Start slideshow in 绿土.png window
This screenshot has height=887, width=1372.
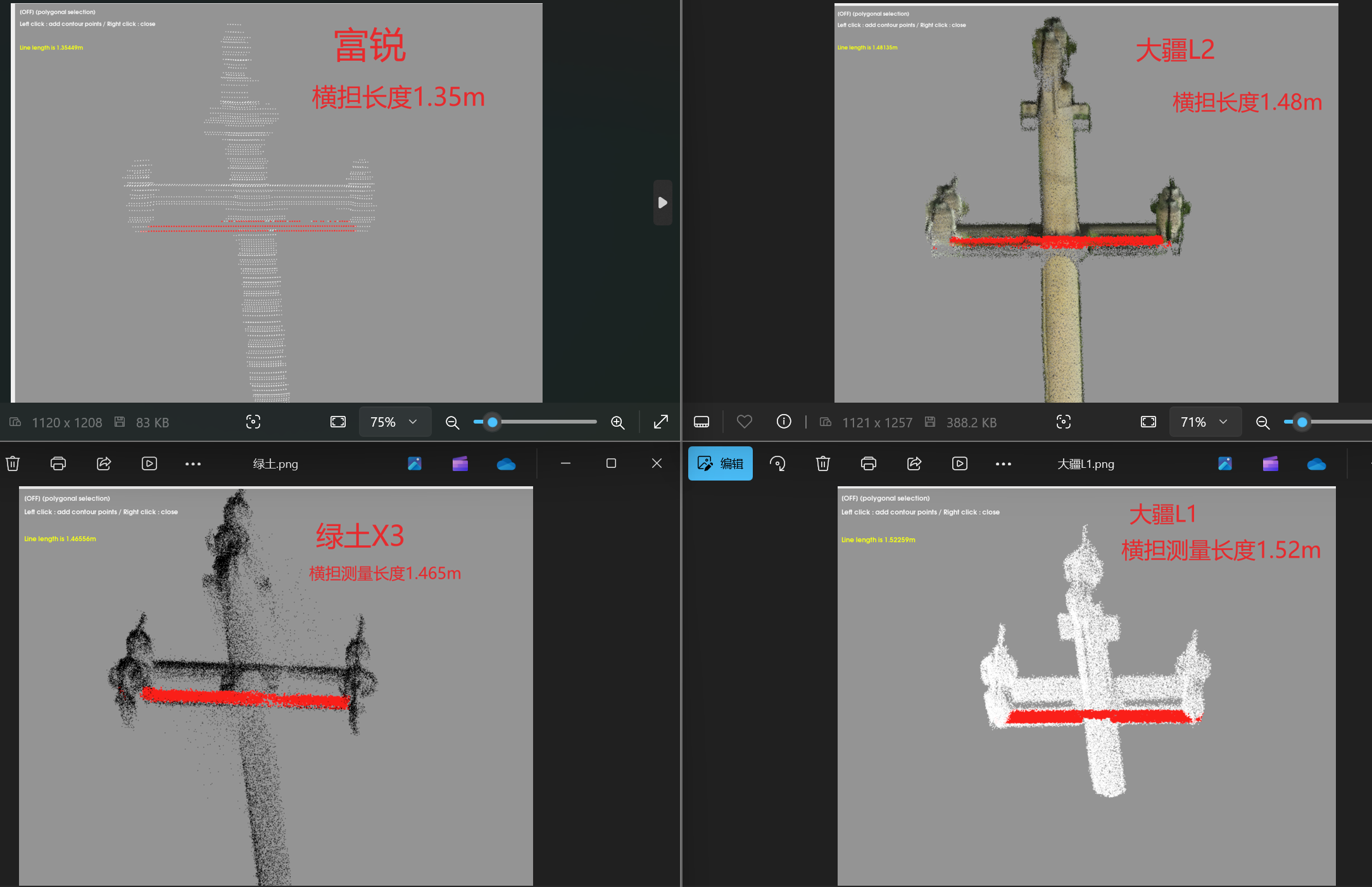tap(149, 463)
